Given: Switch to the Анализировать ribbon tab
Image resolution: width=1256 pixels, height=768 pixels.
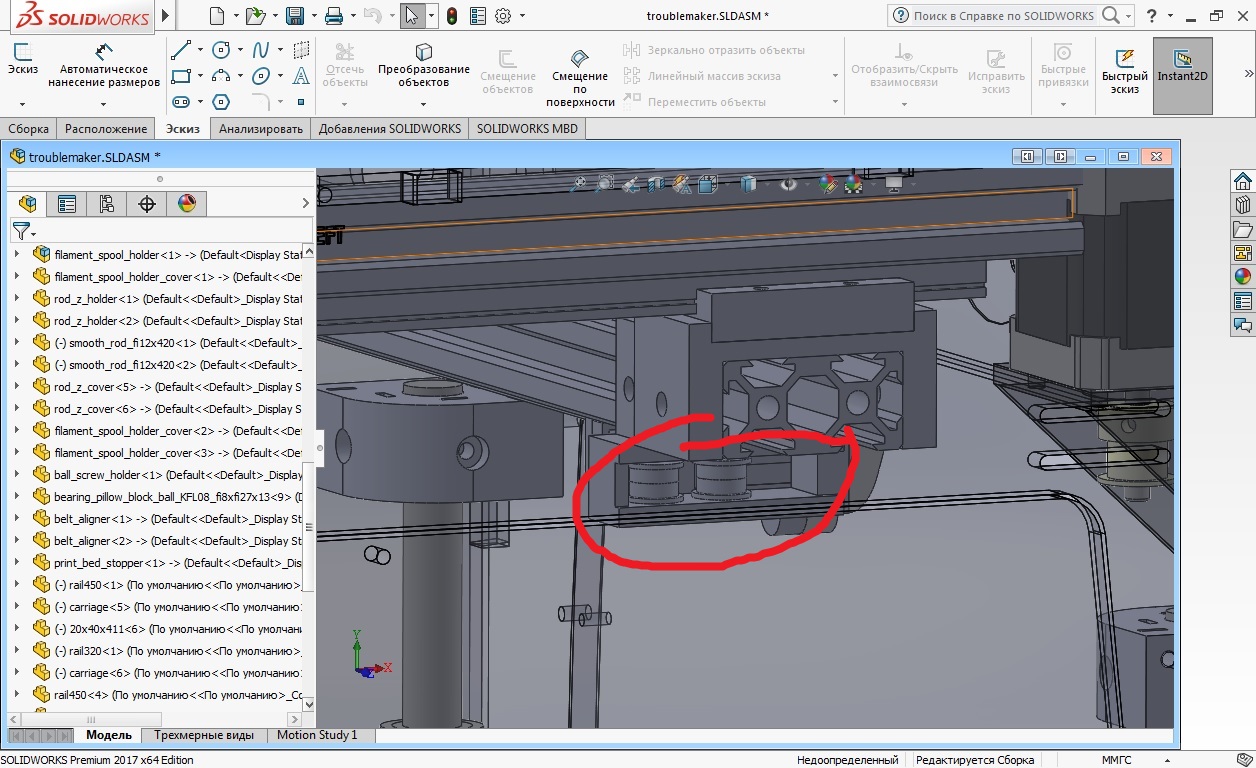Looking at the screenshot, I should pos(260,129).
